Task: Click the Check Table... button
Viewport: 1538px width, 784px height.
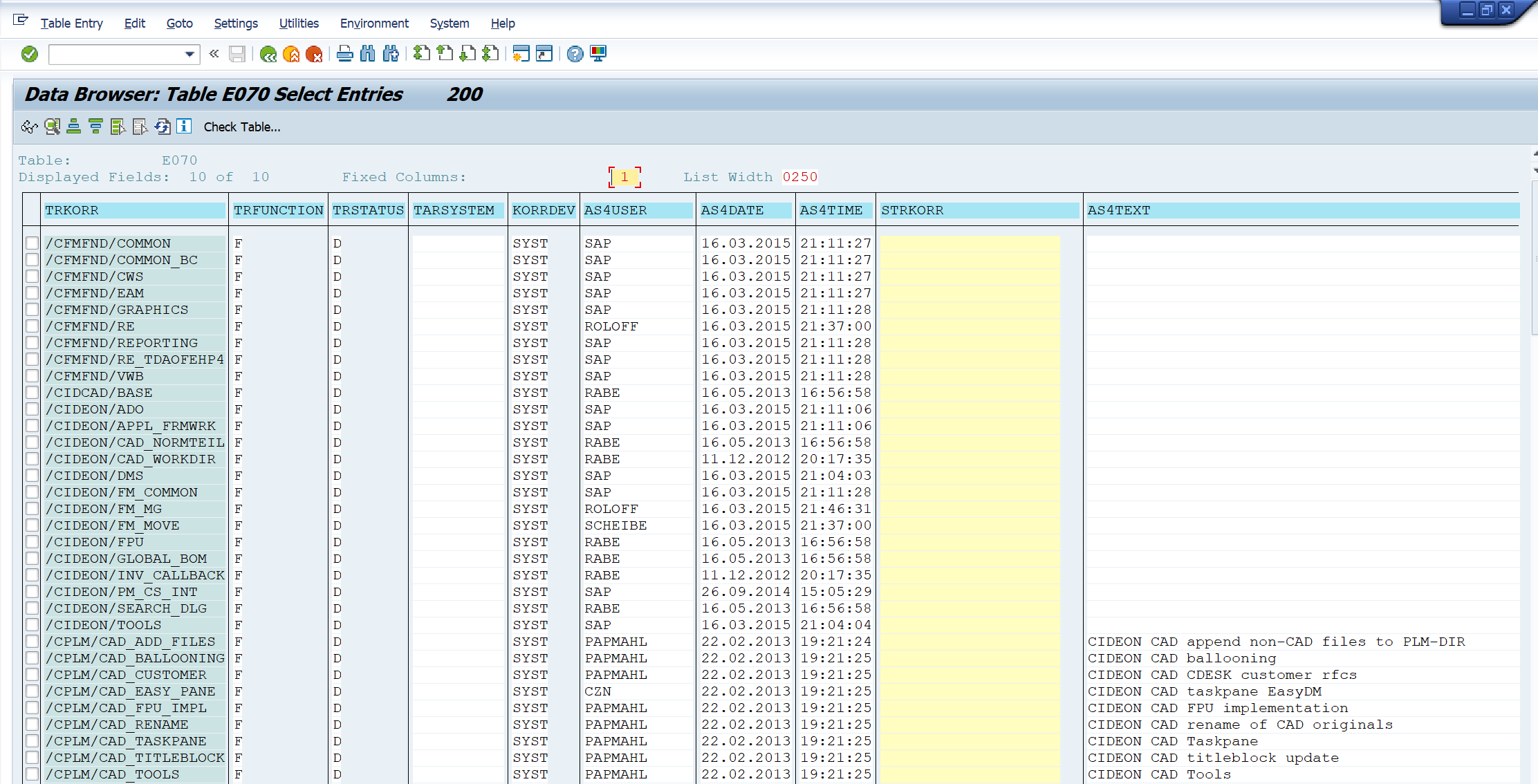Action: (242, 127)
